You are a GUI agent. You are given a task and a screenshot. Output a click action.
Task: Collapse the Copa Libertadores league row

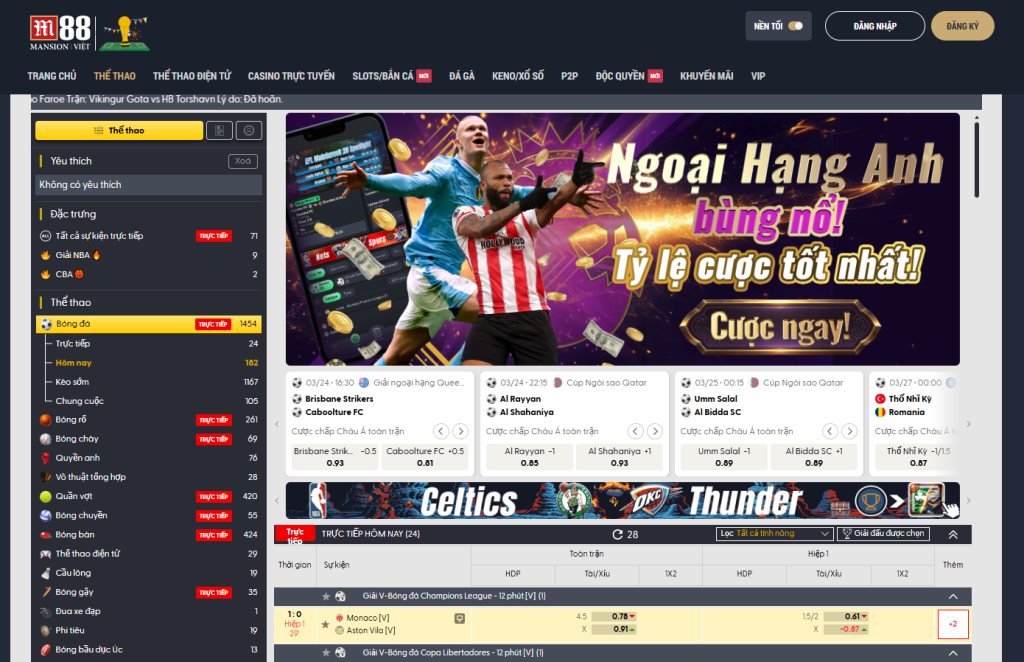tap(953, 653)
